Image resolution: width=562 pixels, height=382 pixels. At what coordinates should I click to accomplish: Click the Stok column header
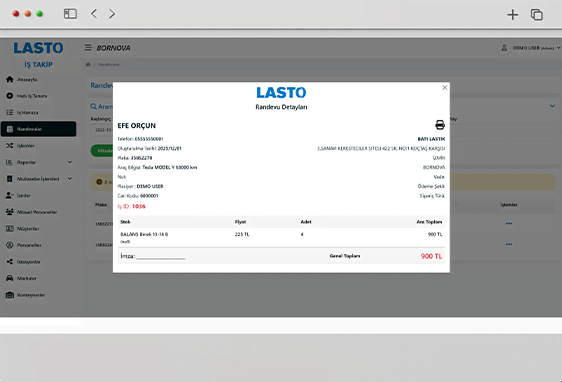[125, 222]
